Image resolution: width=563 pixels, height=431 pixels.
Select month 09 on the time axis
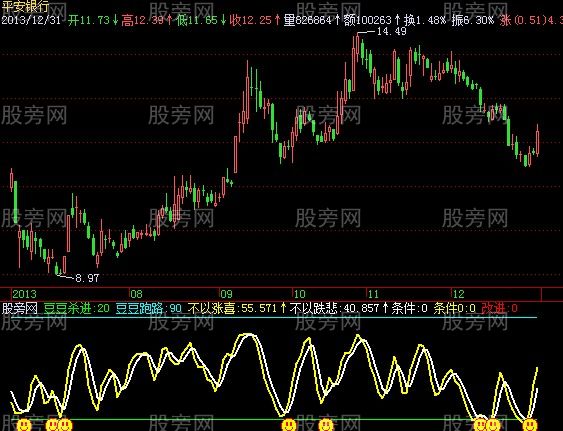pos(227,294)
